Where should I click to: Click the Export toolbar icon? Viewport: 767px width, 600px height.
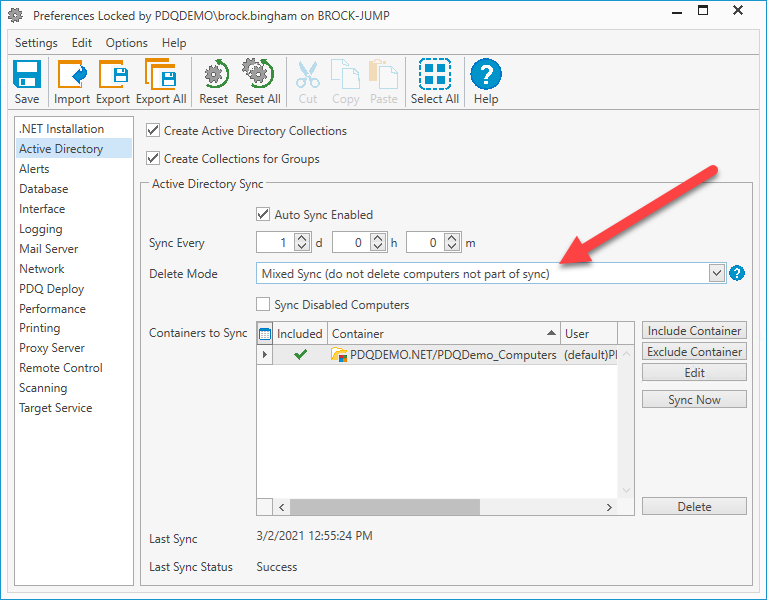tap(113, 74)
